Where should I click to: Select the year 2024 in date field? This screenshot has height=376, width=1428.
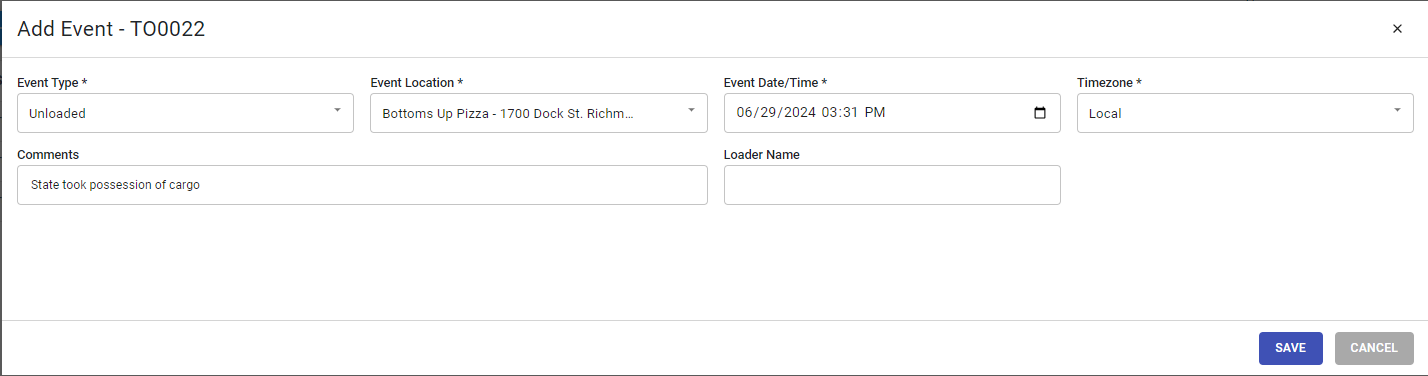point(799,113)
